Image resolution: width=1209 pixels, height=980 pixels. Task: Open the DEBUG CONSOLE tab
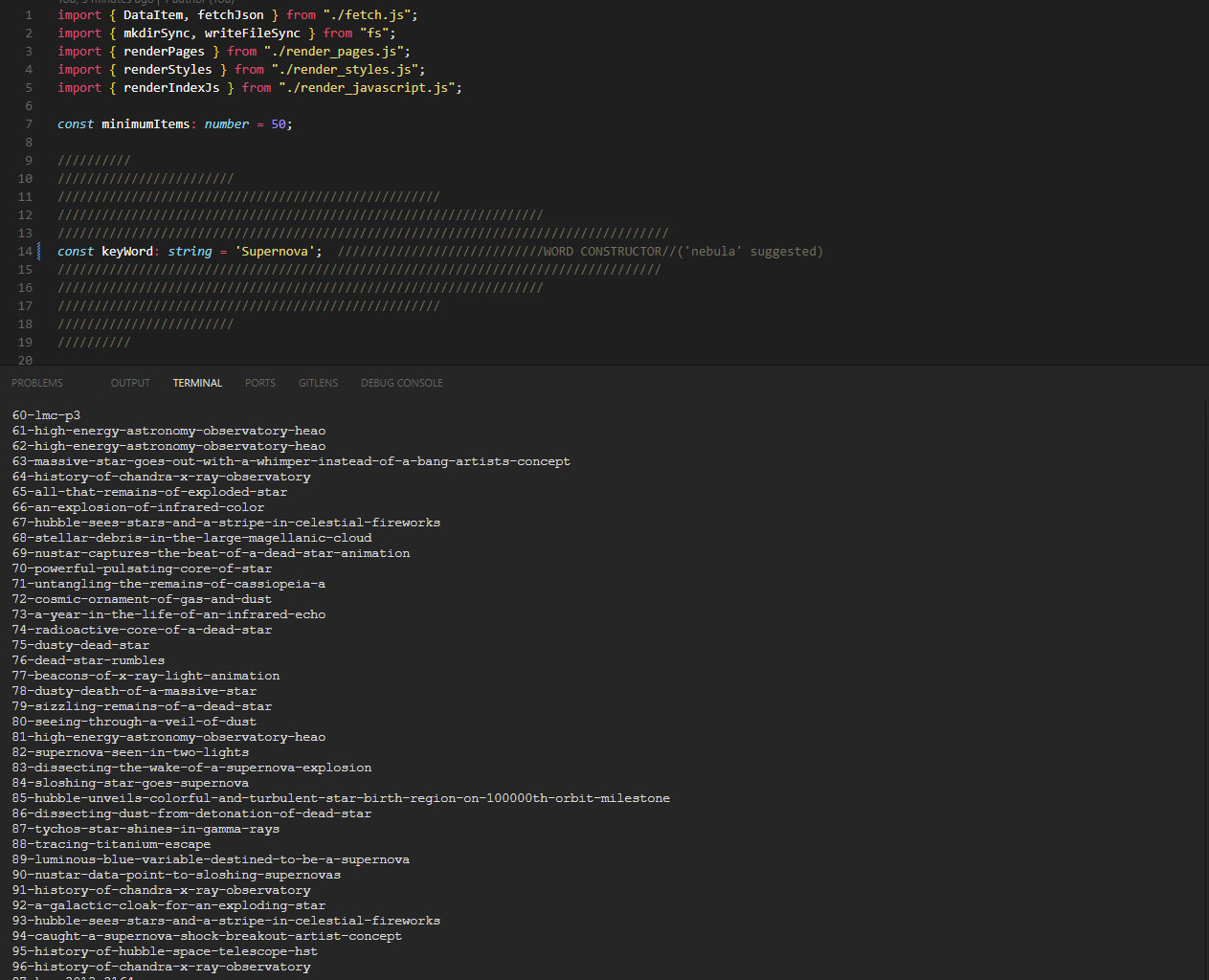tap(401, 383)
